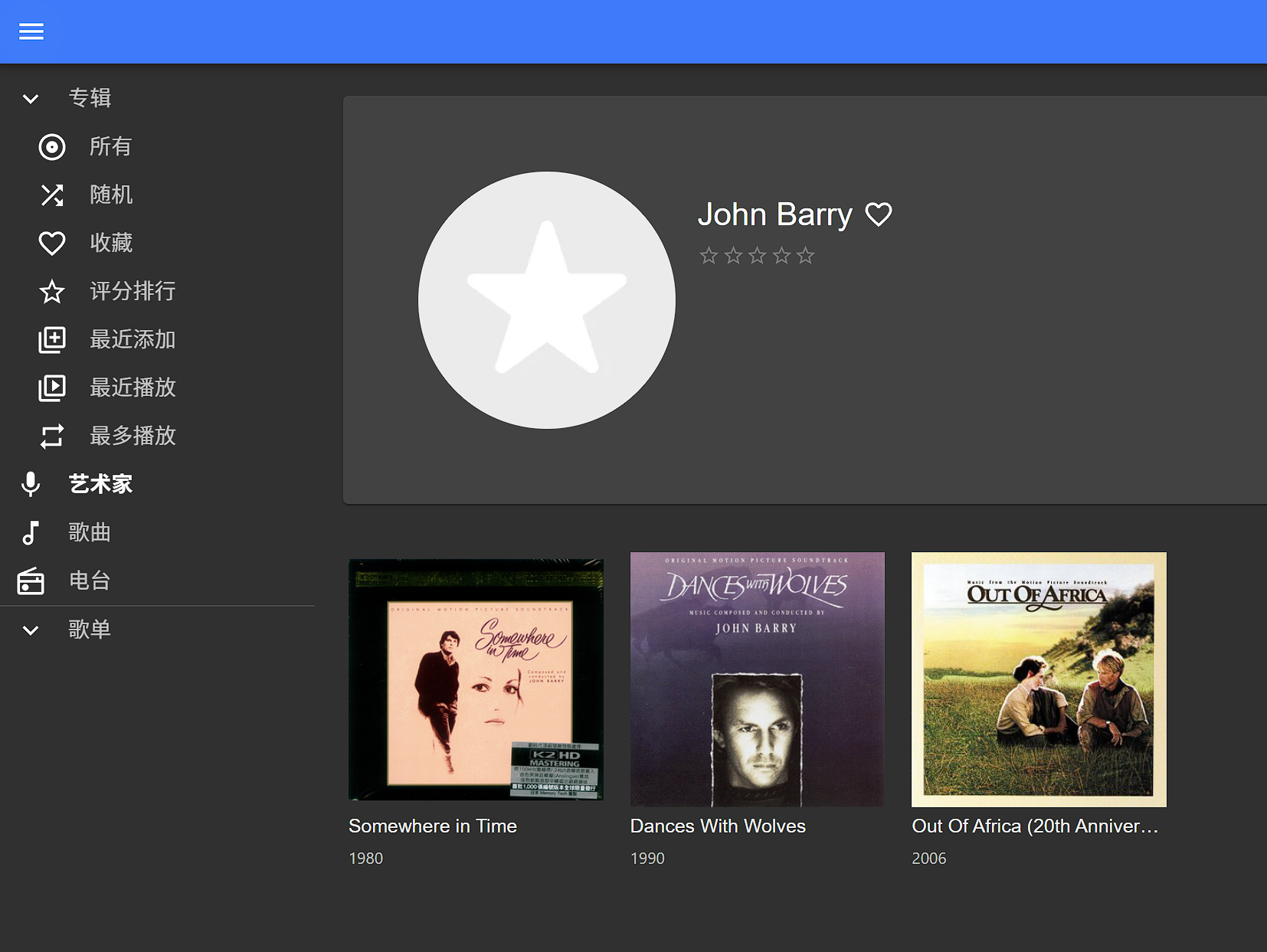Image resolution: width=1267 pixels, height=952 pixels.
Task: Open 最多播放 albums list
Action: 133,436
